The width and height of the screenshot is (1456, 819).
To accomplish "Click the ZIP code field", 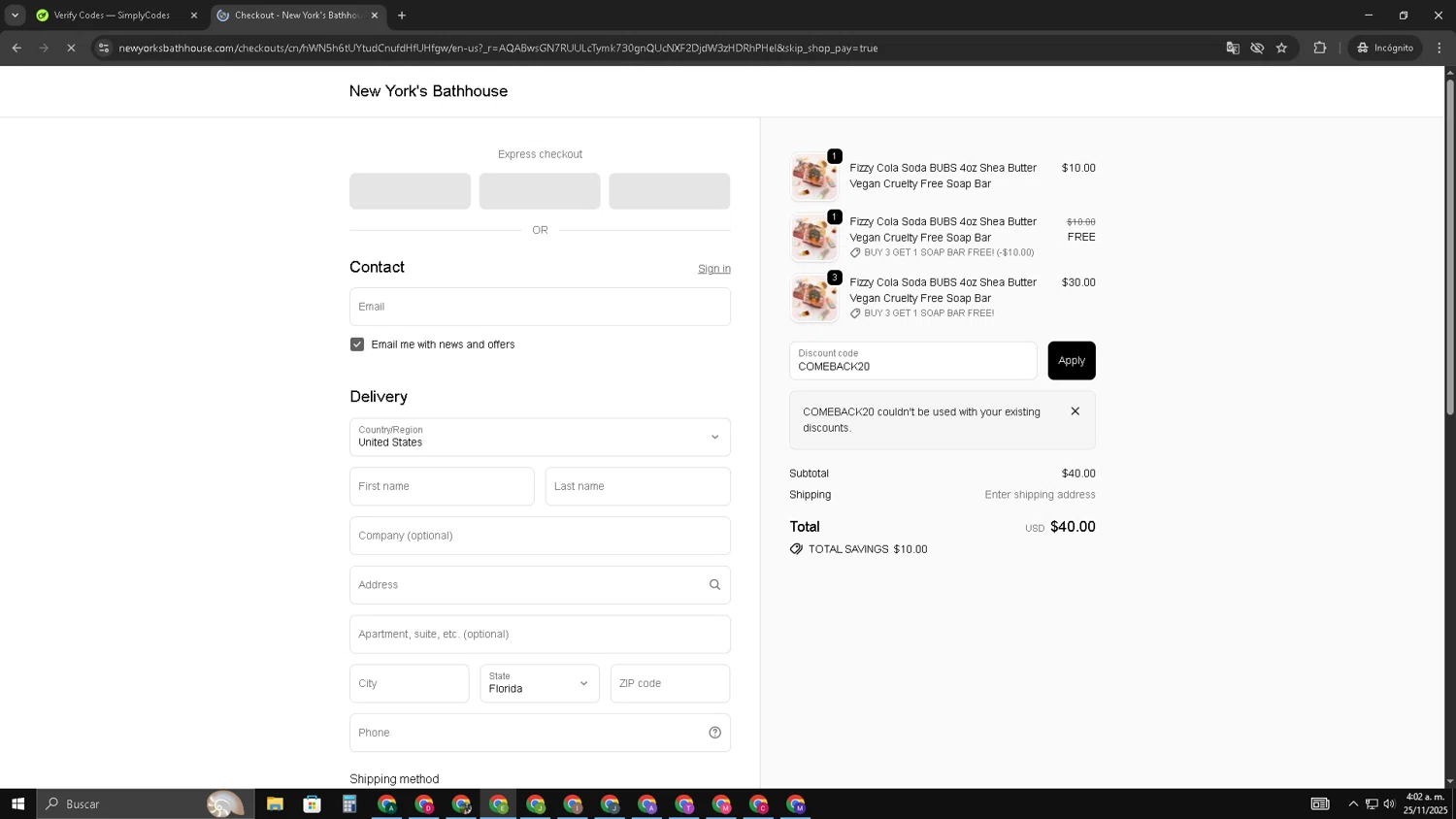I will pos(670,683).
